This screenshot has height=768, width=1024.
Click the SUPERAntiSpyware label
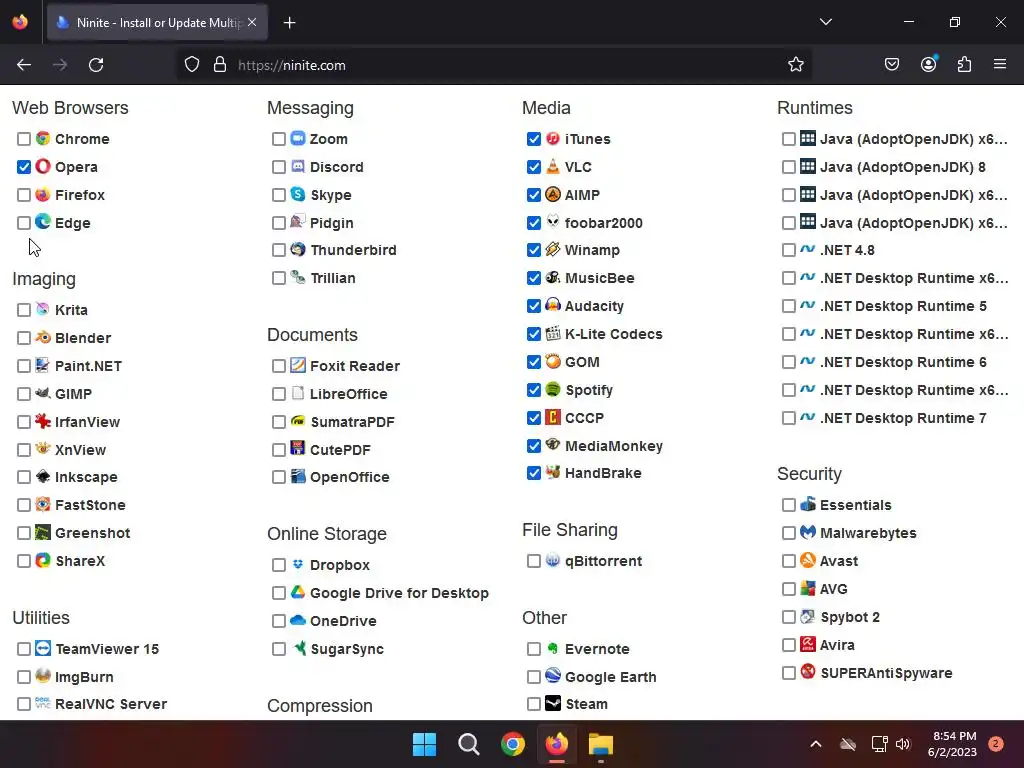tap(886, 673)
